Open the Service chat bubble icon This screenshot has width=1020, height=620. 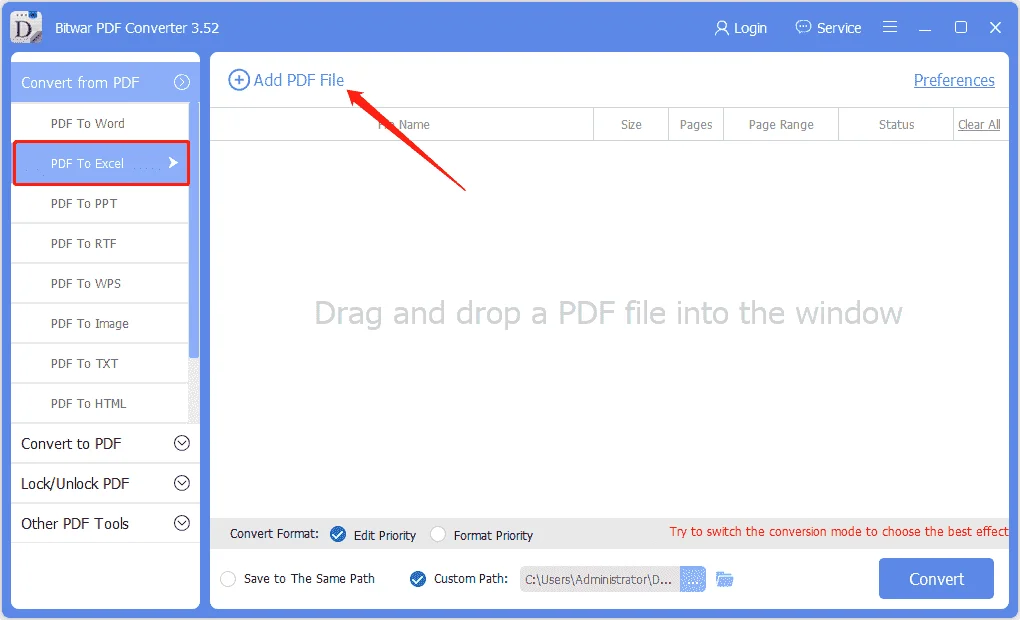coord(803,27)
